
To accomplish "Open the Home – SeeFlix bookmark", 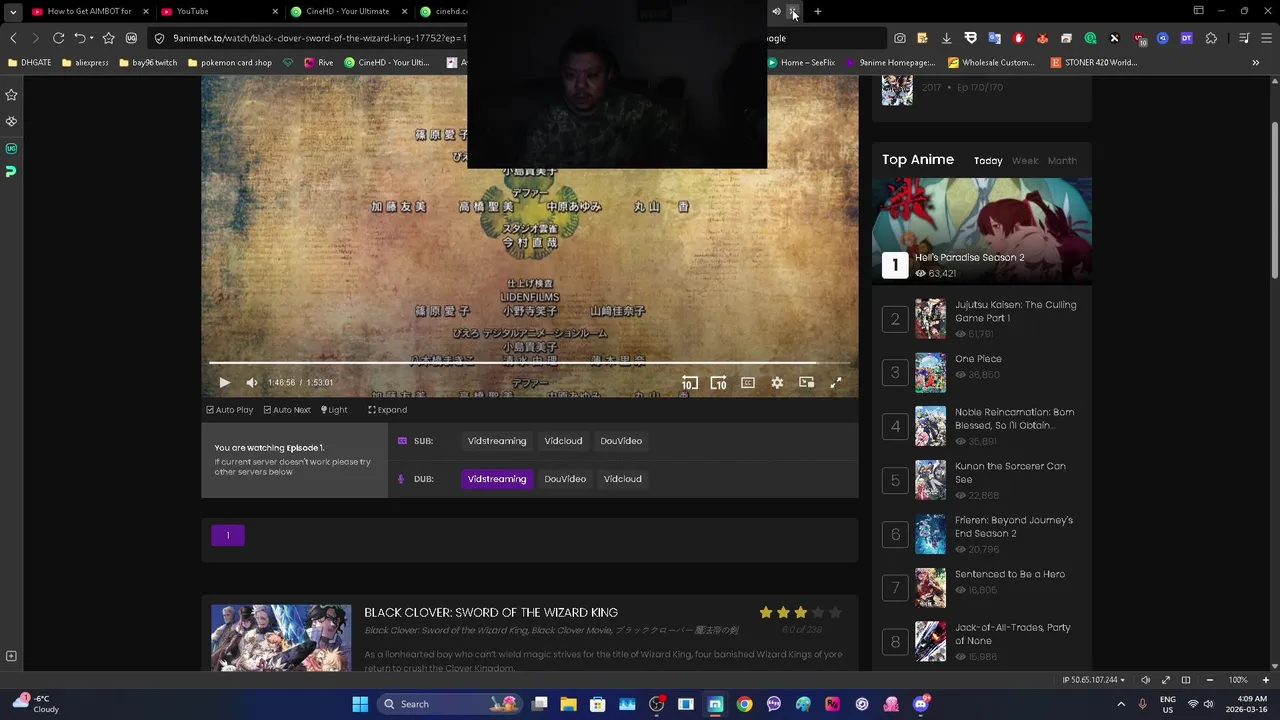I will coord(801,63).
